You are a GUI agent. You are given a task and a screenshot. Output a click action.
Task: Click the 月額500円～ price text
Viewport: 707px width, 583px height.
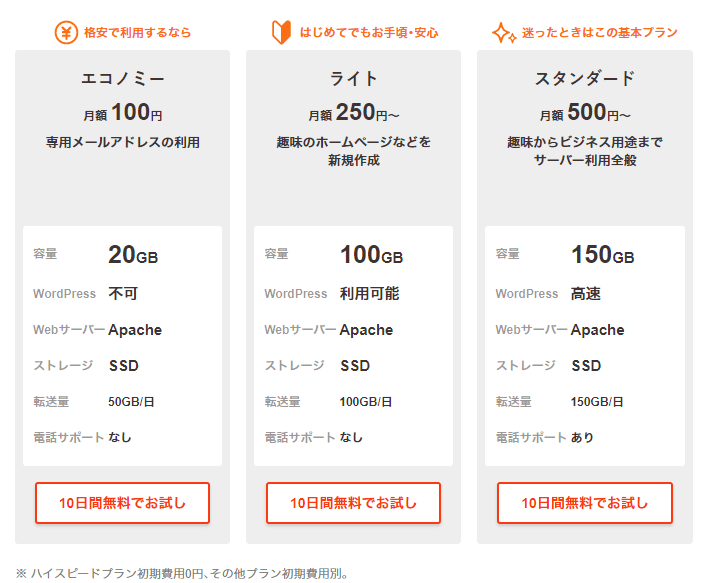585,112
